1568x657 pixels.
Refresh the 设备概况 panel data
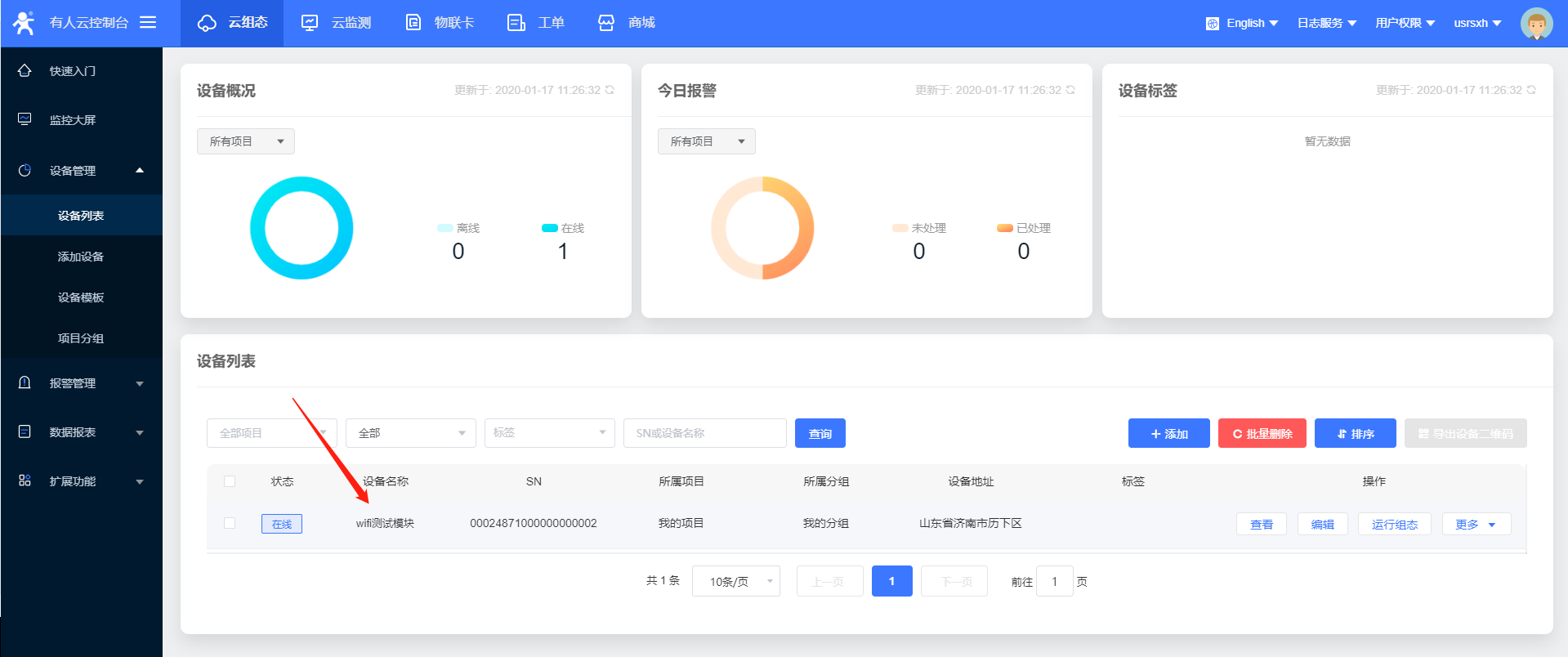click(x=610, y=90)
